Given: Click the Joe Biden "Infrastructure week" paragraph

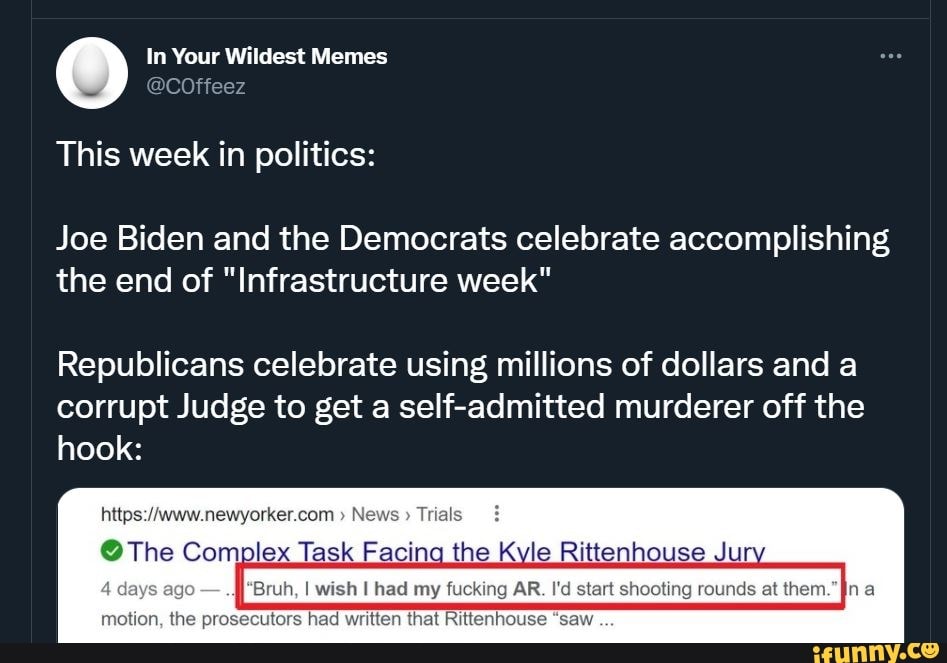Looking at the screenshot, I should pos(472,259).
